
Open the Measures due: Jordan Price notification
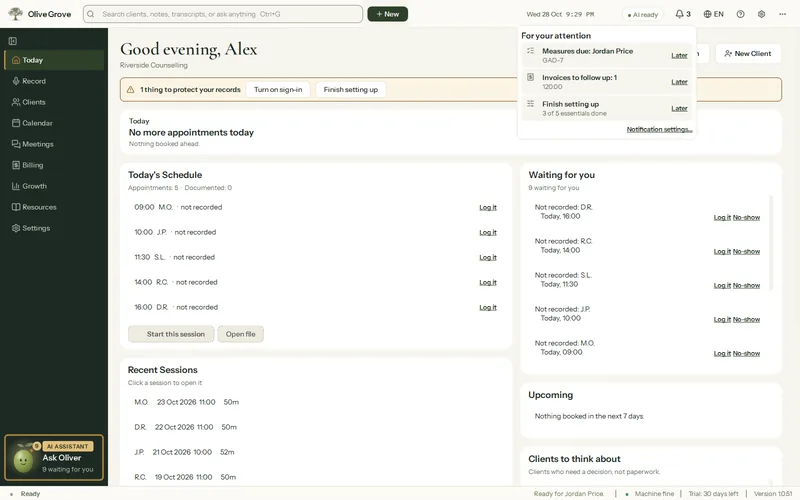coord(607,55)
